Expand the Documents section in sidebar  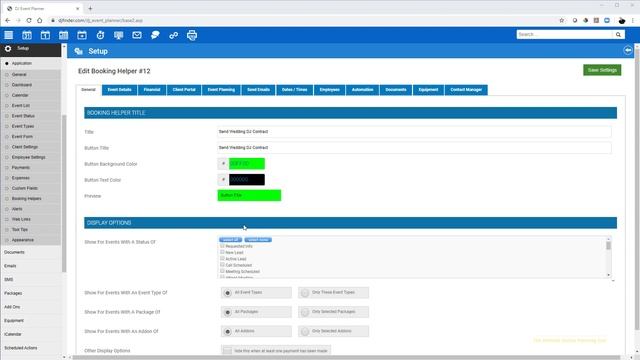point(14,252)
